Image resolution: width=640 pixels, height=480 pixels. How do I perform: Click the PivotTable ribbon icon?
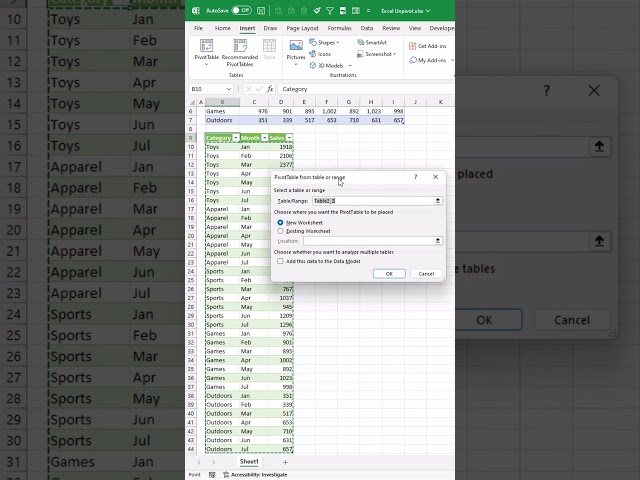[207, 46]
